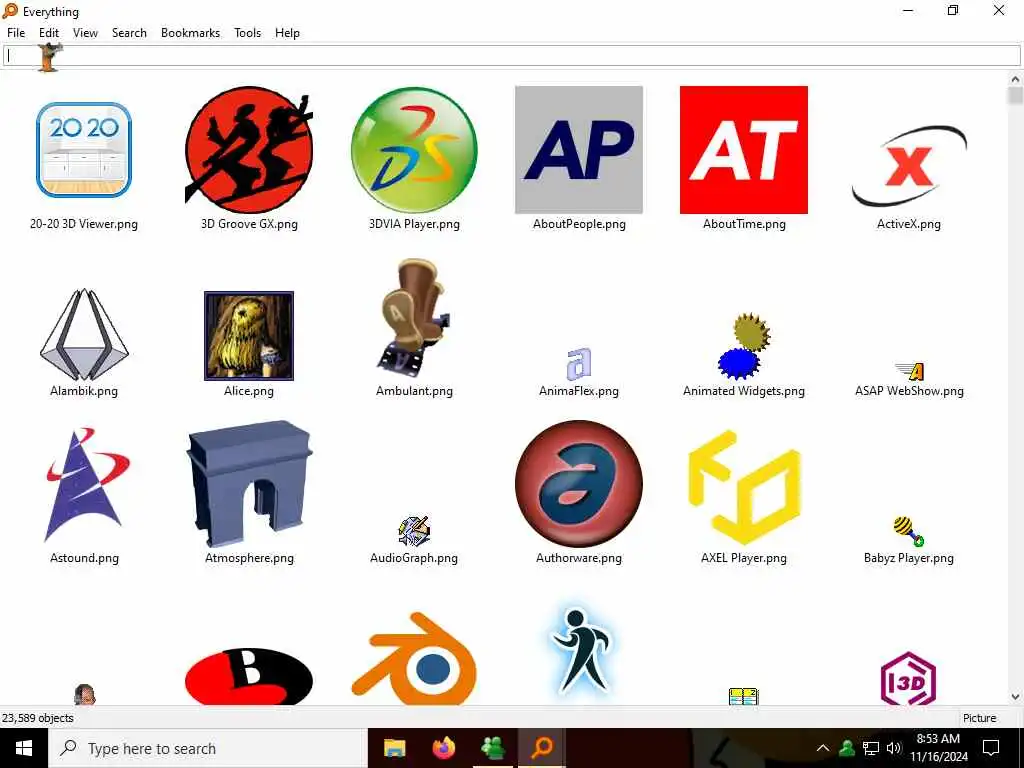This screenshot has height=768, width=1024.
Task: Focus the Everything search input field
Action: [511, 56]
